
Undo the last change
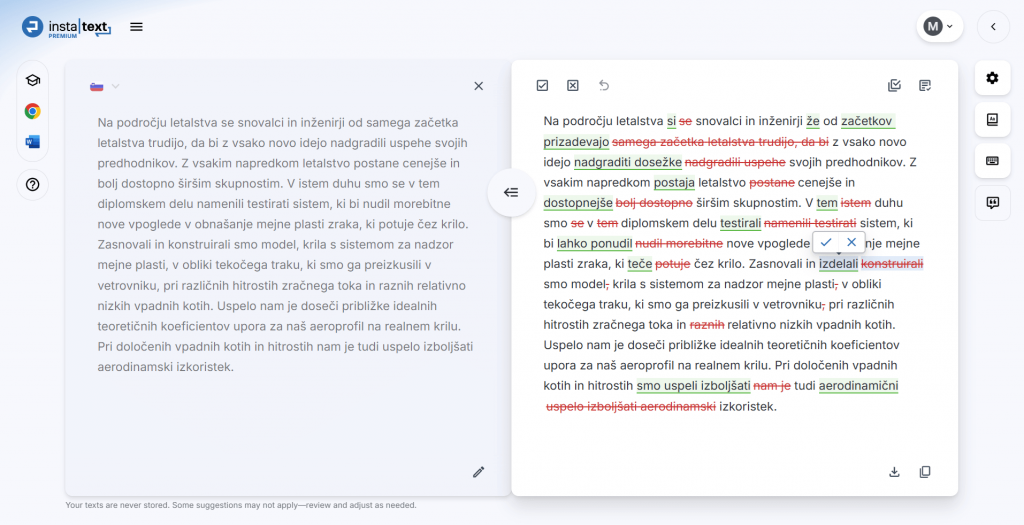(603, 86)
